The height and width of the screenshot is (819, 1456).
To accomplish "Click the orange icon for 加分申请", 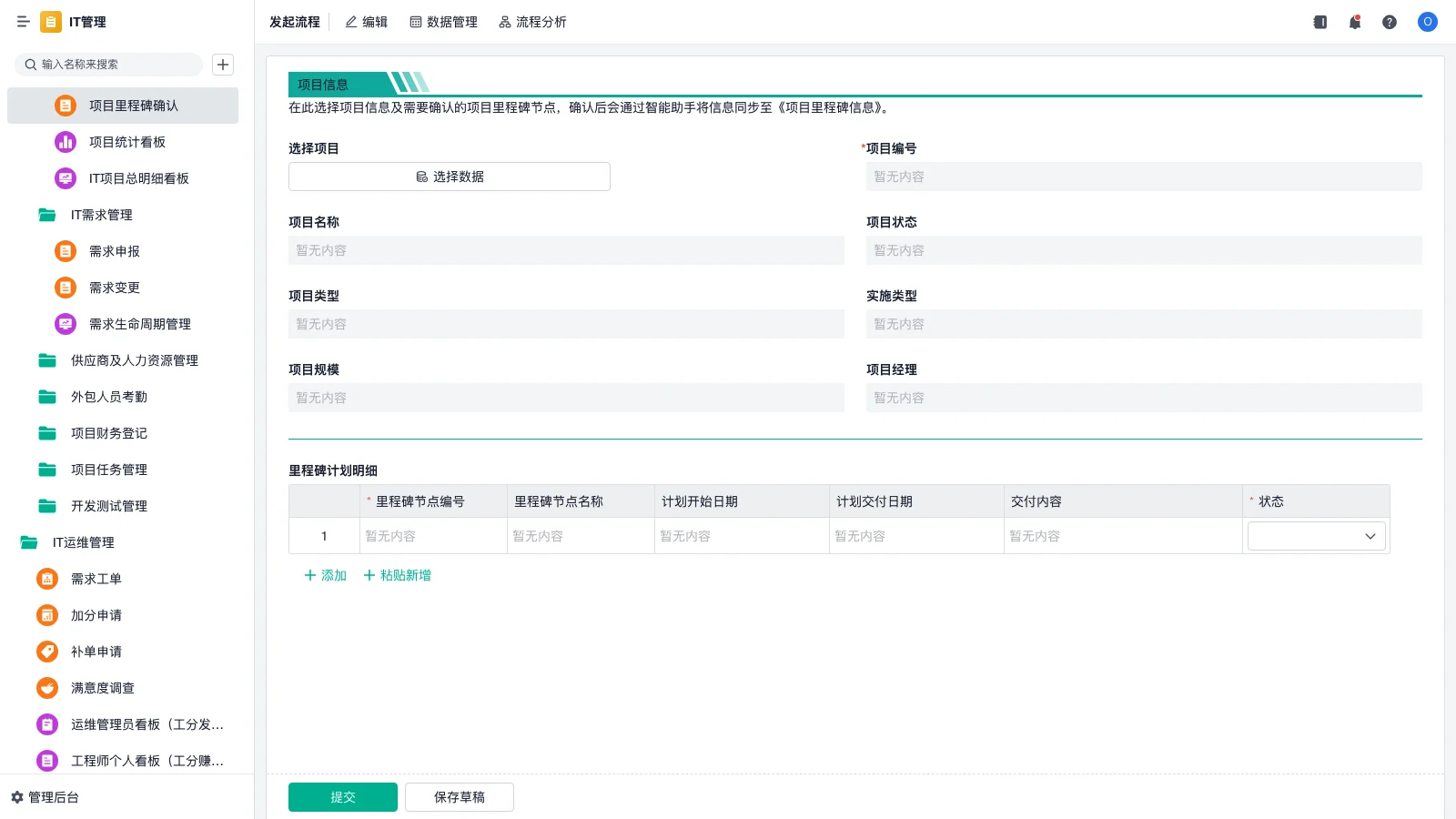I will point(47,615).
